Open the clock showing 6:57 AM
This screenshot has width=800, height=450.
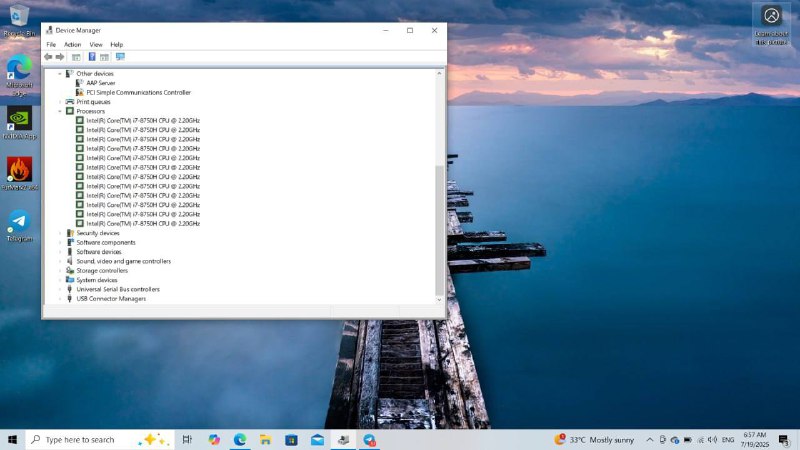[755, 439]
